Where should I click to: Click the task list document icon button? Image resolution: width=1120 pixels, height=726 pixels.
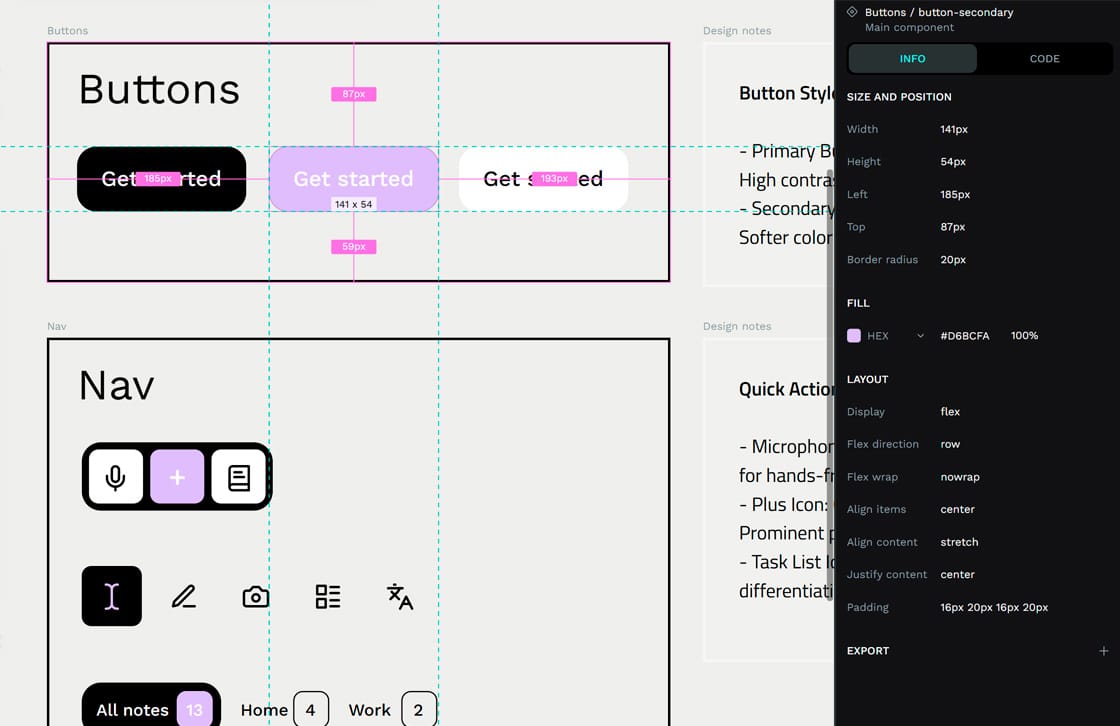(x=239, y=477)
